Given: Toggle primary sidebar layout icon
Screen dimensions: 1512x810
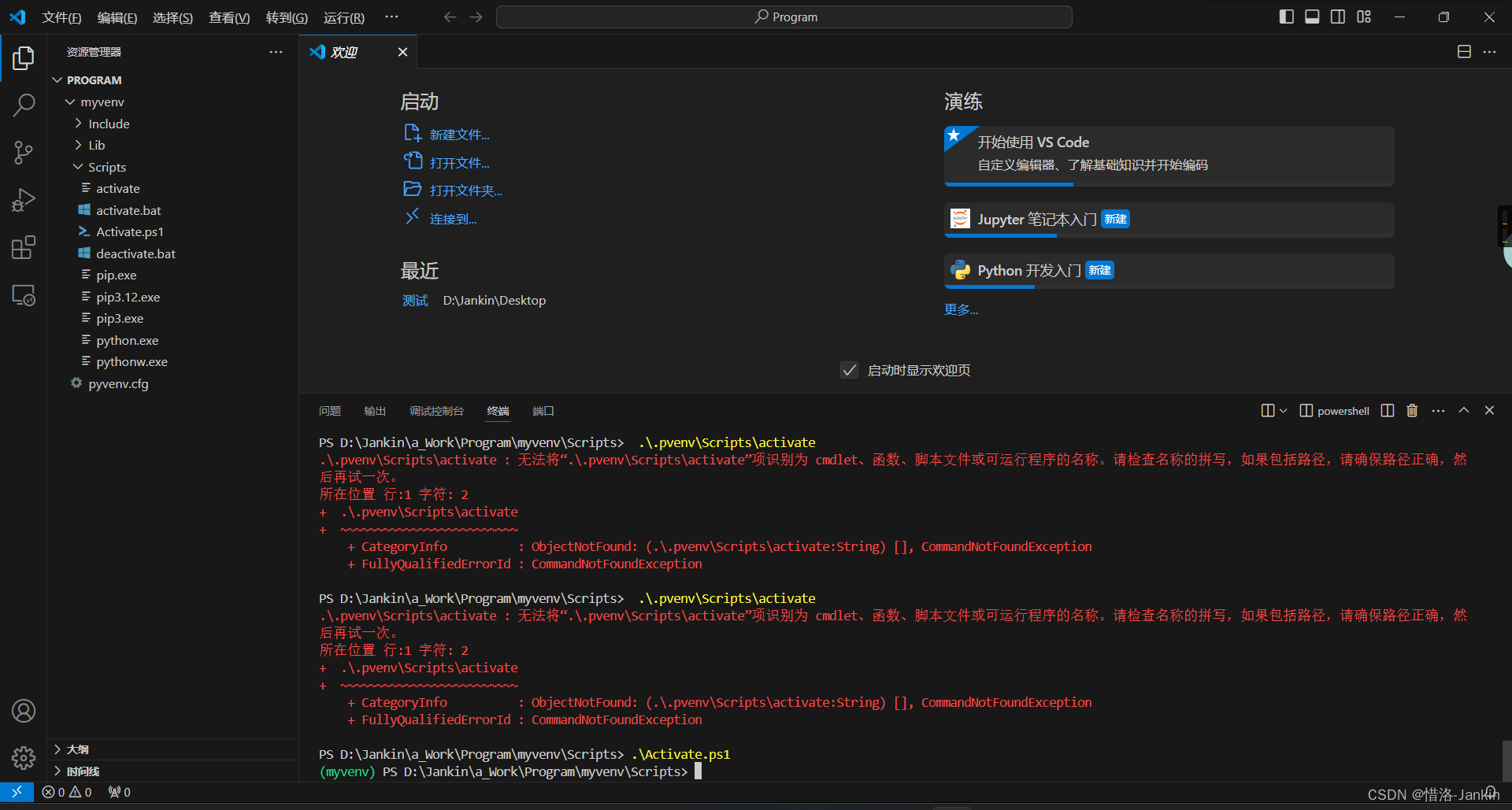Looking at the screenshot, I should 1286,17.
